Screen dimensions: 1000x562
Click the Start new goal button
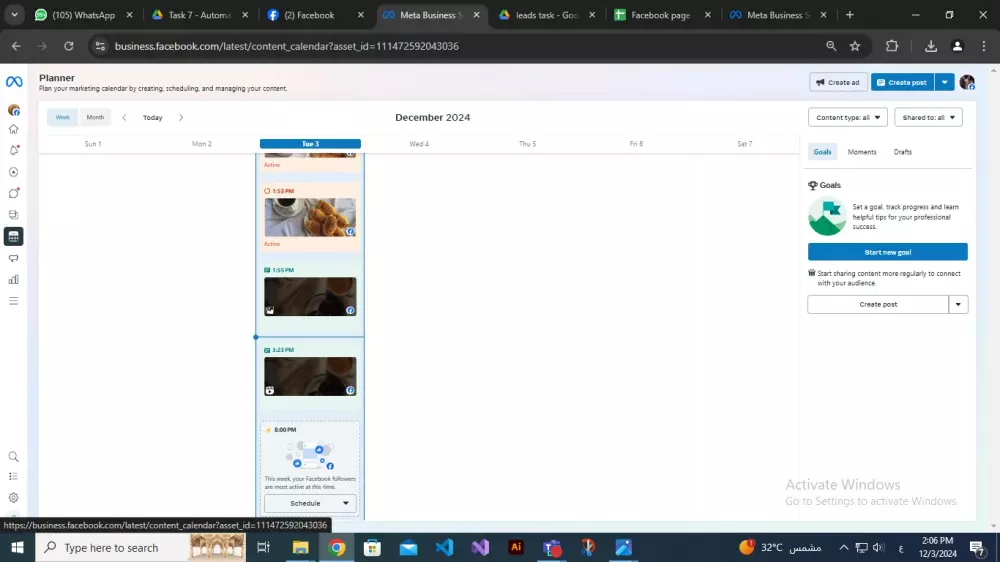coord(887,252)
